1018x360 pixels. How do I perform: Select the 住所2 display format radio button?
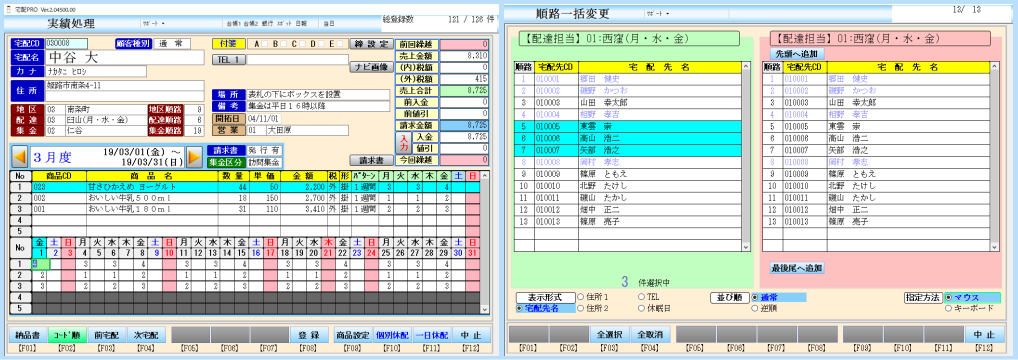pos(580,308)
